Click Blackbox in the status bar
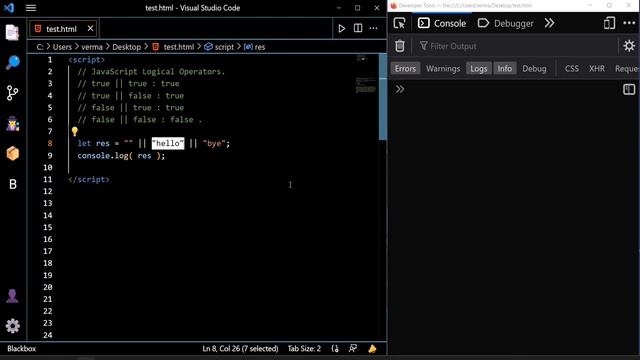 [21, 349]
